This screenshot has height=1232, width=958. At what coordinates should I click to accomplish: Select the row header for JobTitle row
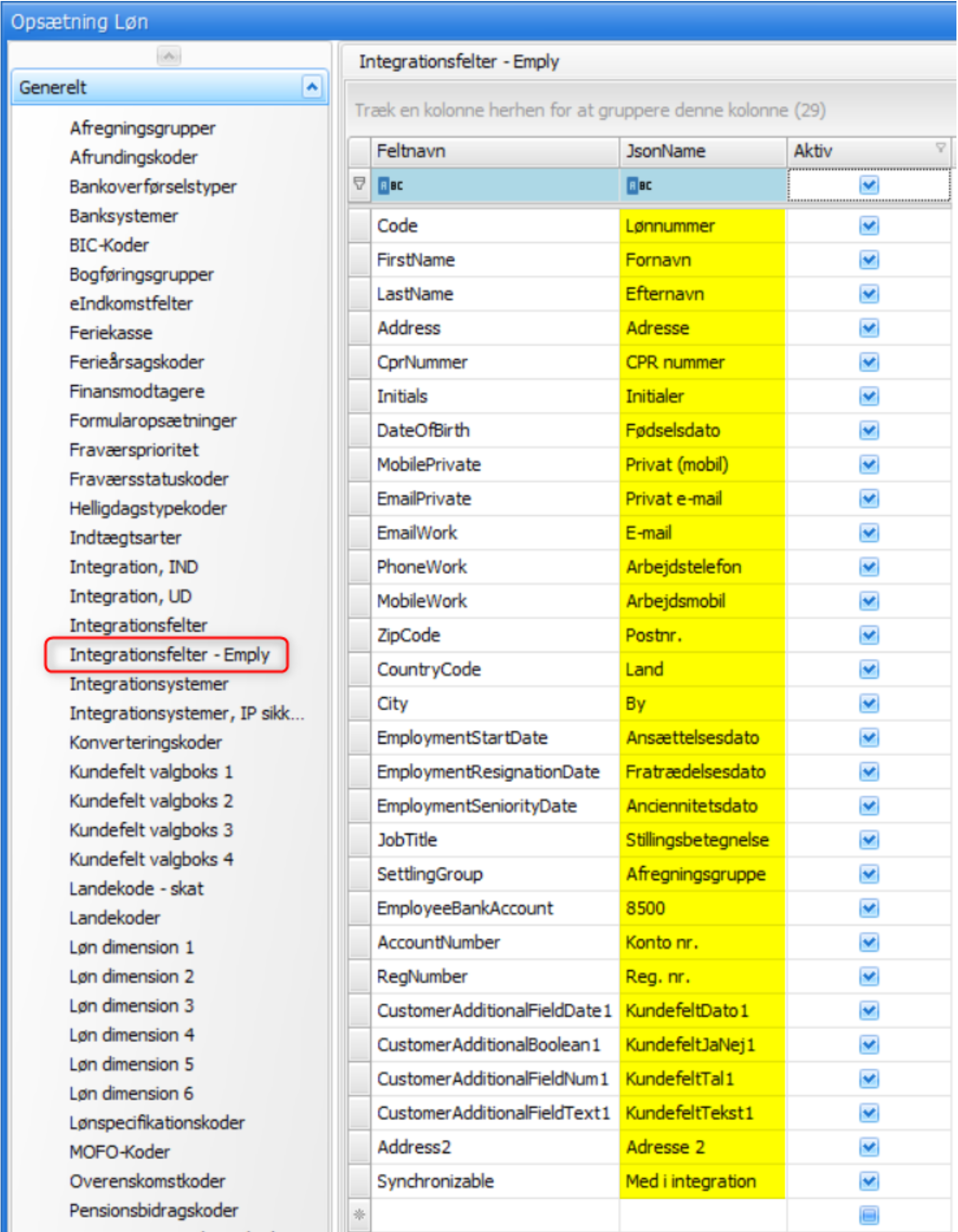tap(359, 840)
